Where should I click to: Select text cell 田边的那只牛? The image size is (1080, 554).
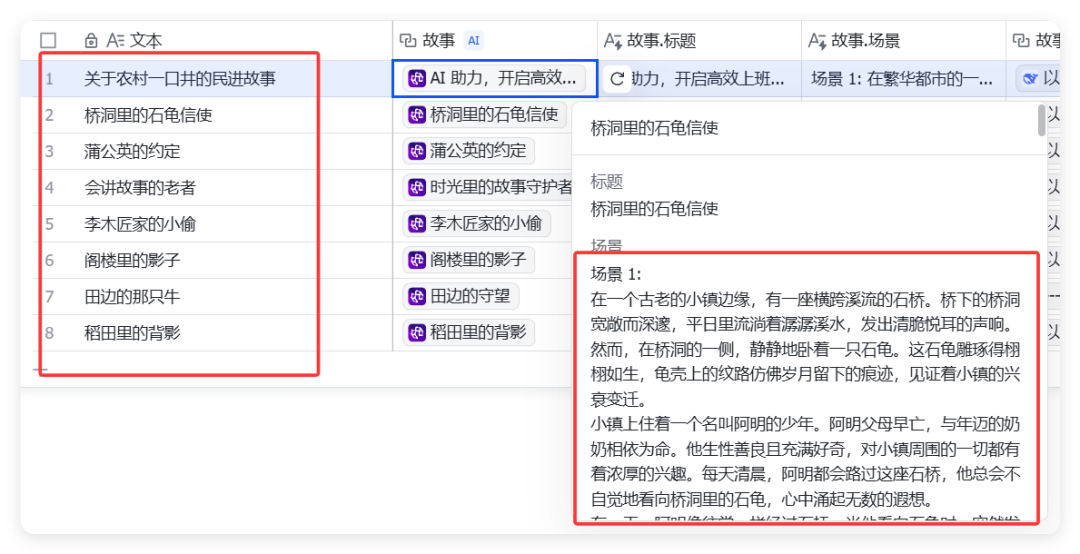point(132,297)
